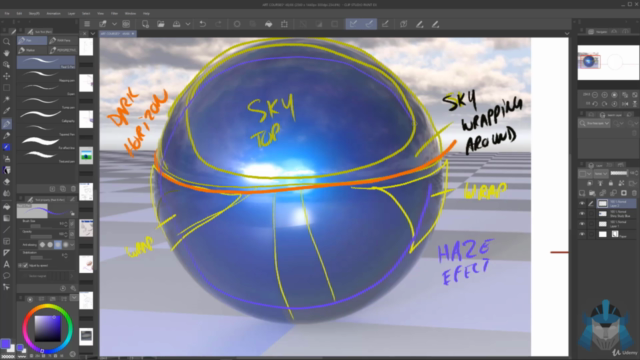640x360 pixels.
Task: Toggle visibility of the Paper layer
Action: (582, 234)
